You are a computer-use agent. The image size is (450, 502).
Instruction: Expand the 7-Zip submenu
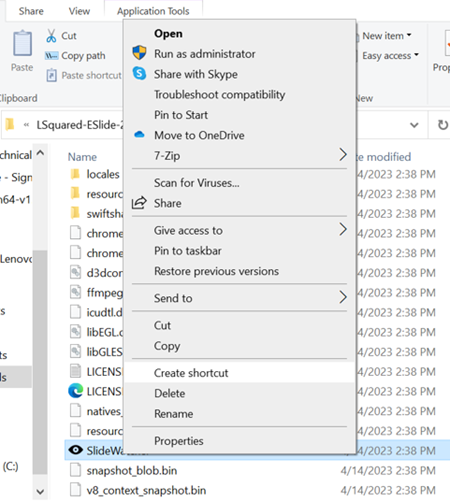343,155
